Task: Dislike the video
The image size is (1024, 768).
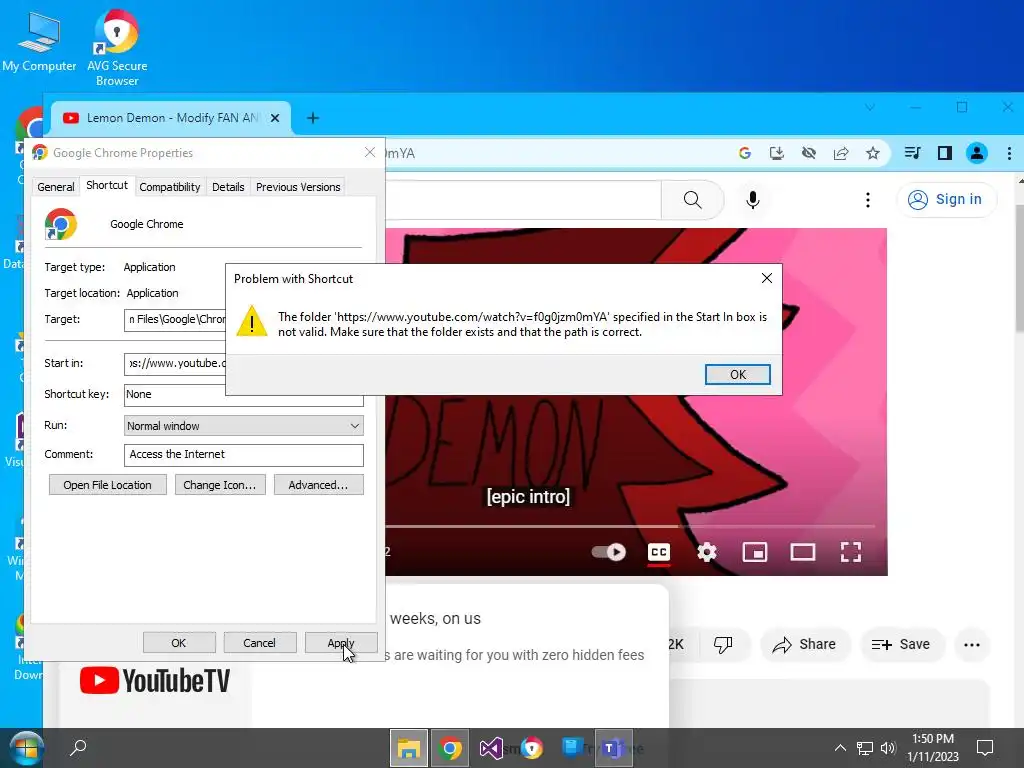Action: (x=723, y=645)
